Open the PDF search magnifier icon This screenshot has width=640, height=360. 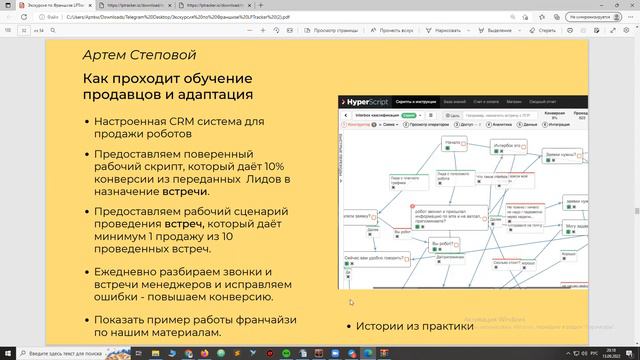pyautogui.click(x=53, y=30)
